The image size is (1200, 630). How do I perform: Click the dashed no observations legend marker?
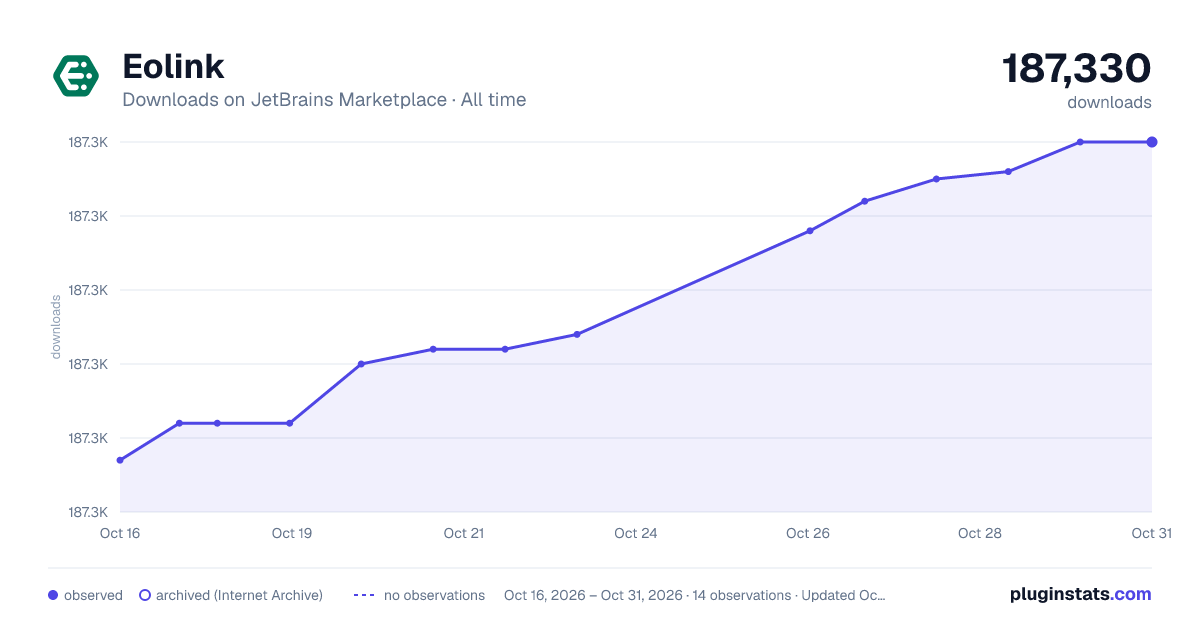coord(364,595)
